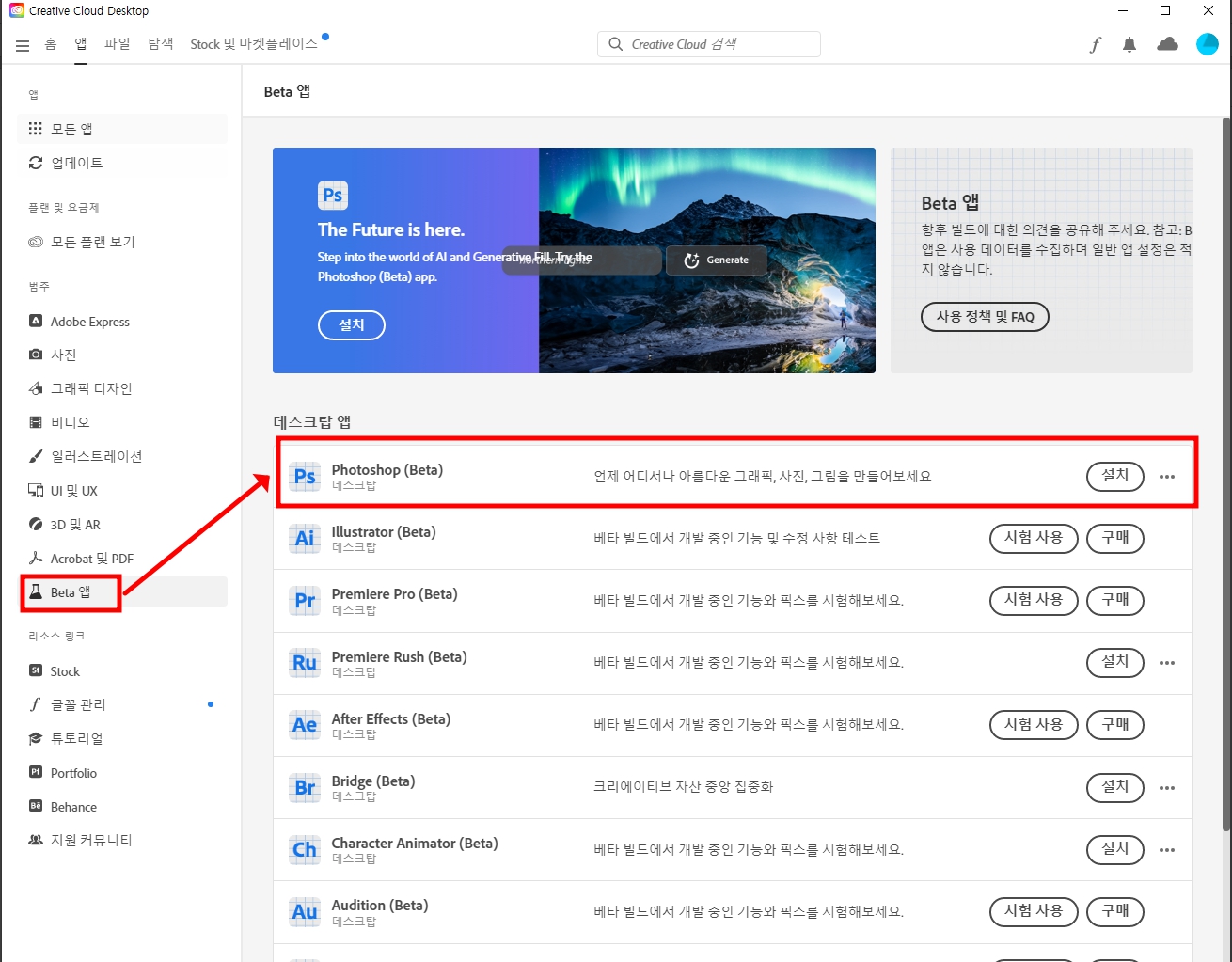The image size is (1232, 962).
Task: Click the vertical scrollbar of the app list
Action: 1225,474
